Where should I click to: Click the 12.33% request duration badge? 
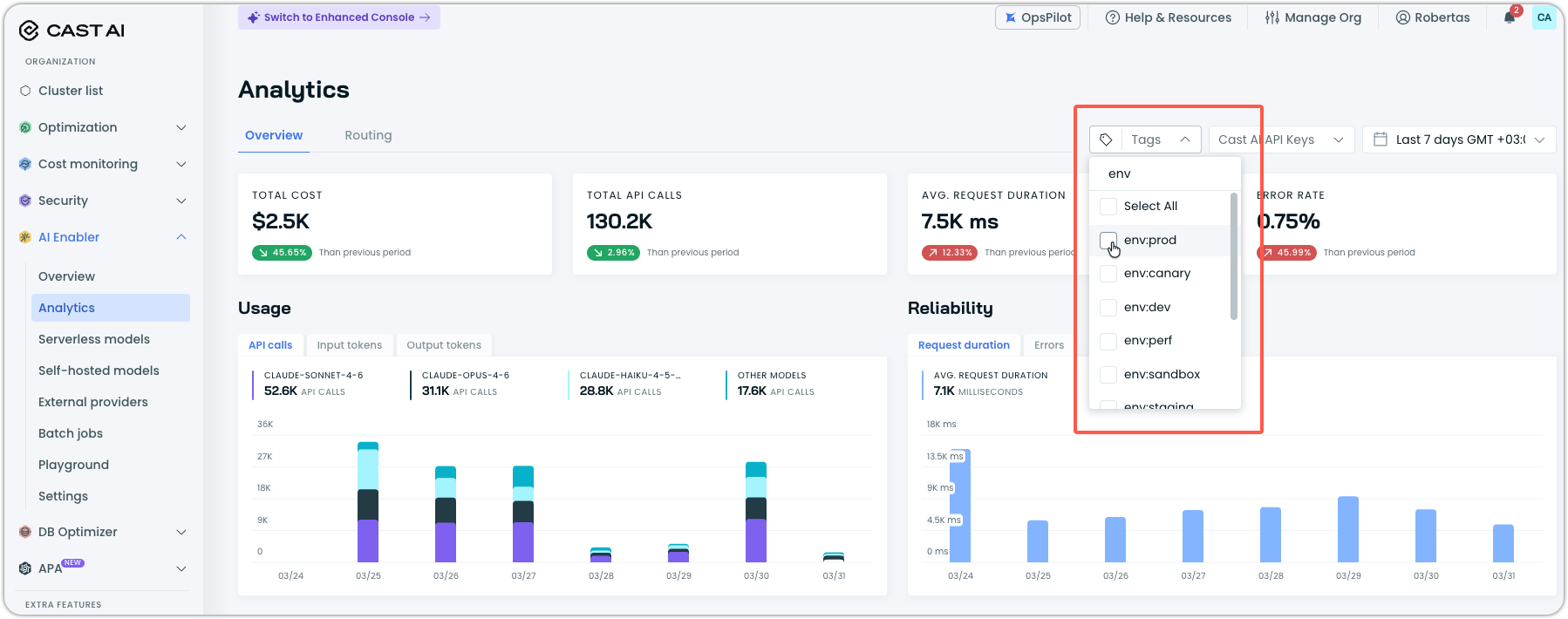pyautogui.click(x=950, y=253)
